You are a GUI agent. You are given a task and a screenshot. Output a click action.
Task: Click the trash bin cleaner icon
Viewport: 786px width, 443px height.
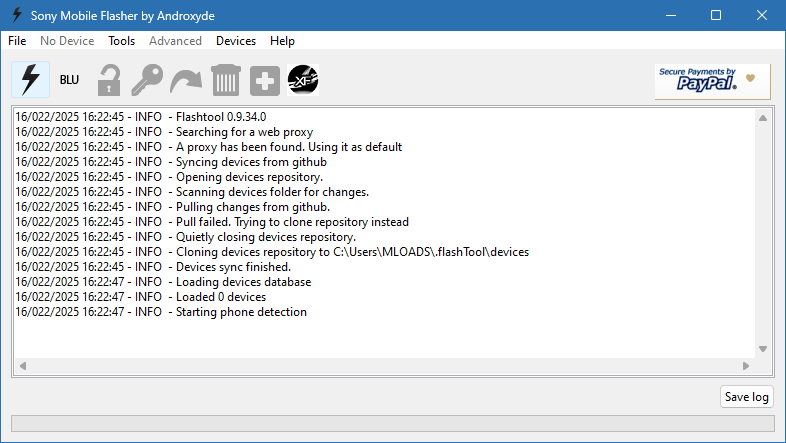point(226,80)
